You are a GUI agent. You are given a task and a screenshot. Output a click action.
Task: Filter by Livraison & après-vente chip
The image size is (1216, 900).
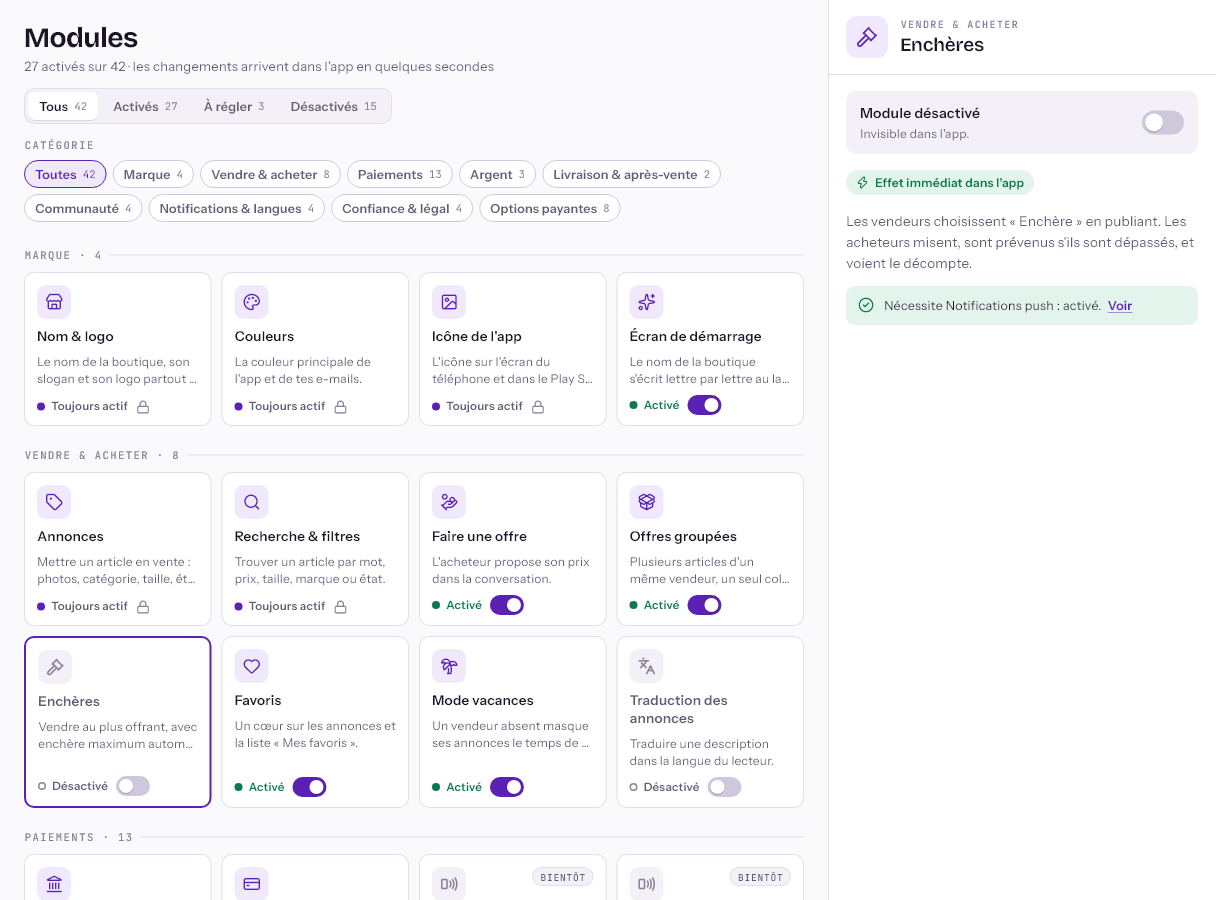(631, 174)
